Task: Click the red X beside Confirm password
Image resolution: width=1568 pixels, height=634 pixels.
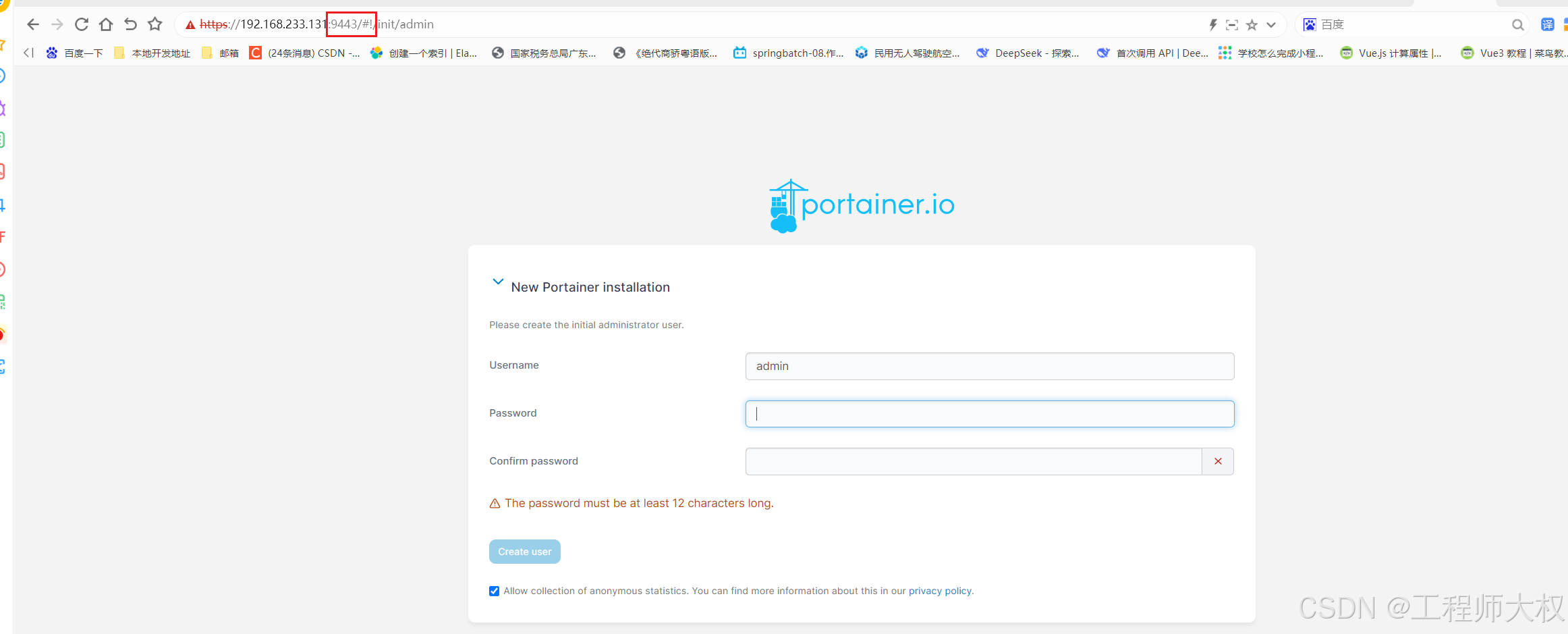Action: pyautogui.click(x=1218, y=461)
